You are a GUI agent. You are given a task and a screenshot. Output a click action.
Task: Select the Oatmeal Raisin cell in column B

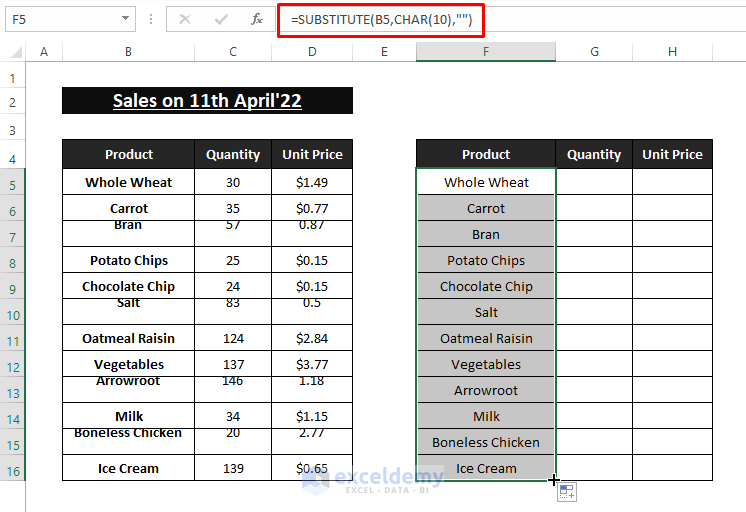(x=129, y=338)
